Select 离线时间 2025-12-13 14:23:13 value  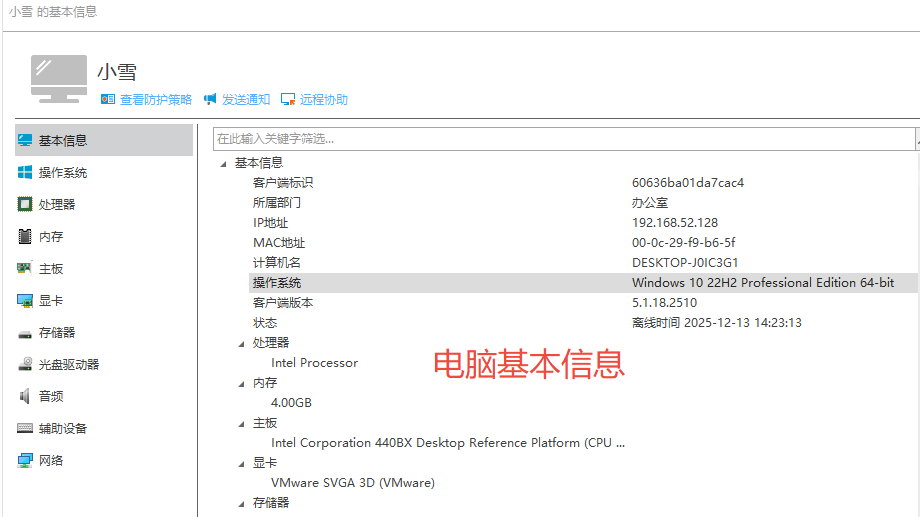(716, 322)
